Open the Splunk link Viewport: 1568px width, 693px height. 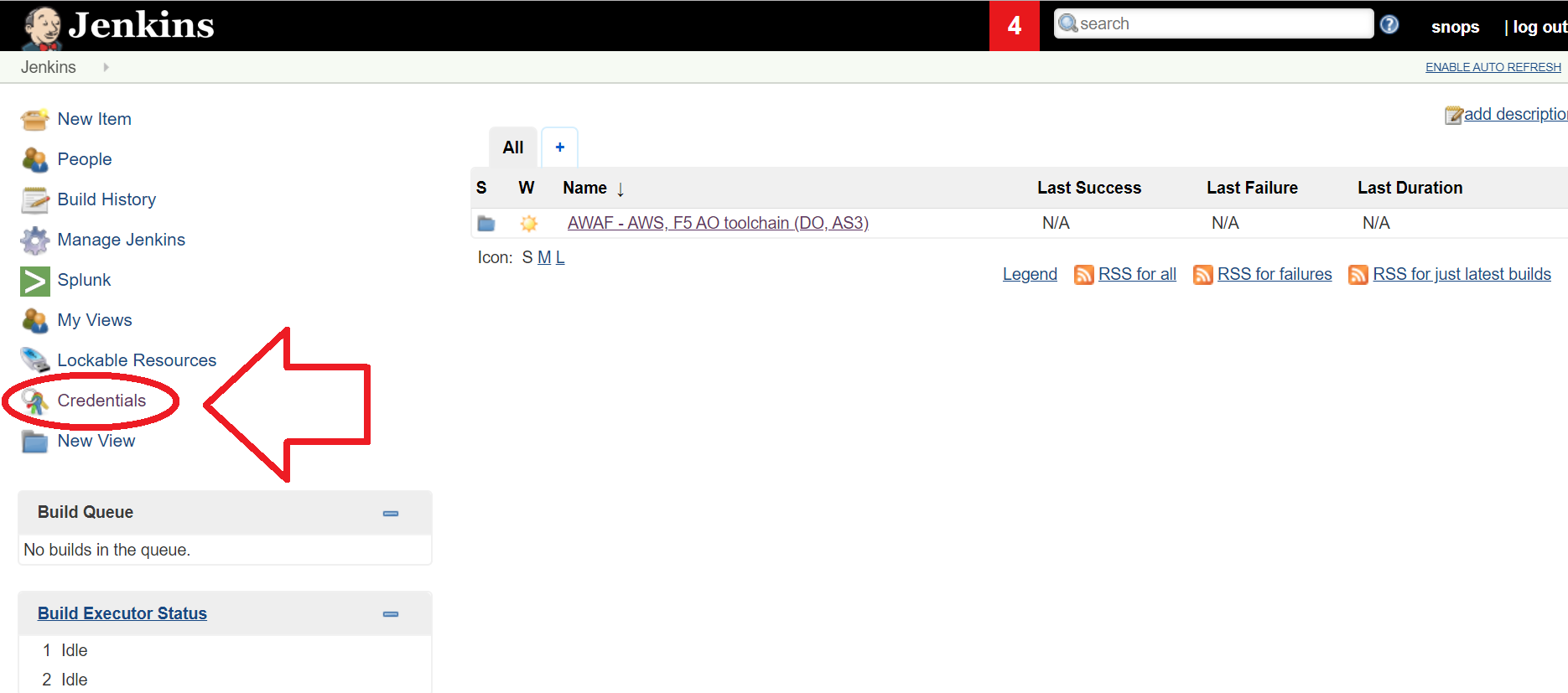[x=84, y=280]
